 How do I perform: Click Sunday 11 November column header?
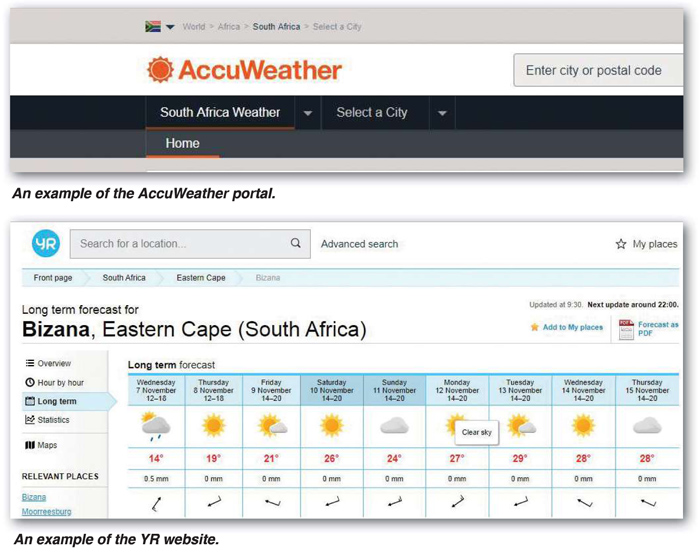pos(395,390)
